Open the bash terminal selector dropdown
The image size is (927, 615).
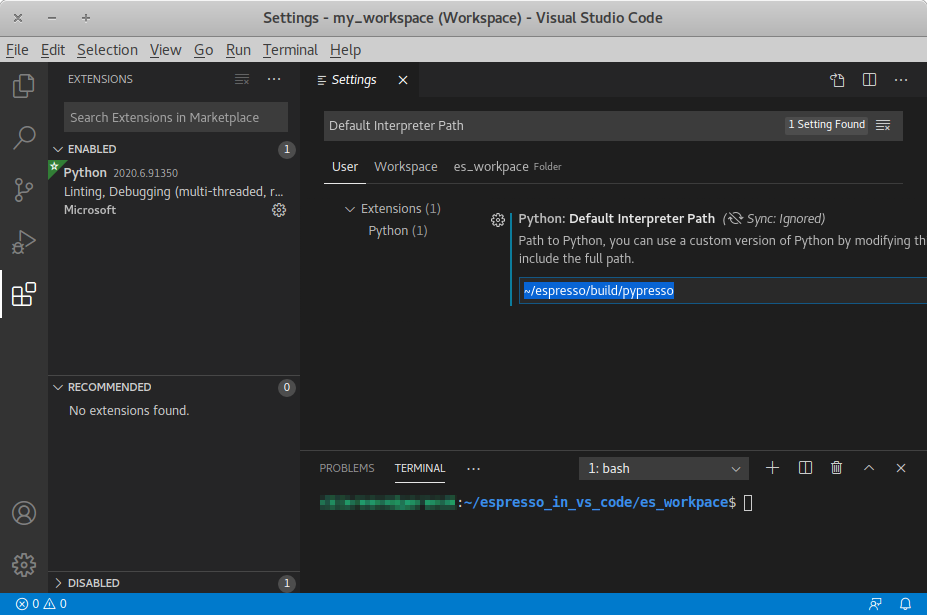click(x=664, y=468)
